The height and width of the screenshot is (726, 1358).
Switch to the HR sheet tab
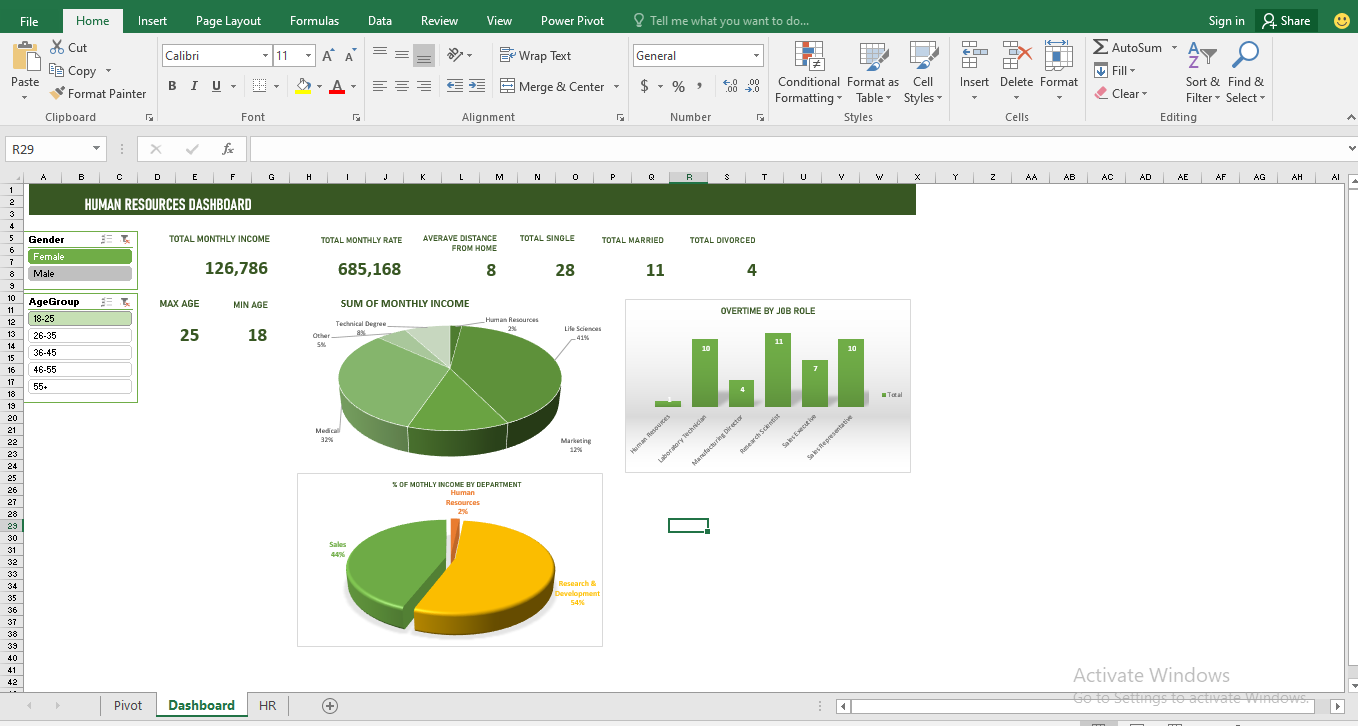click(267, 706)
